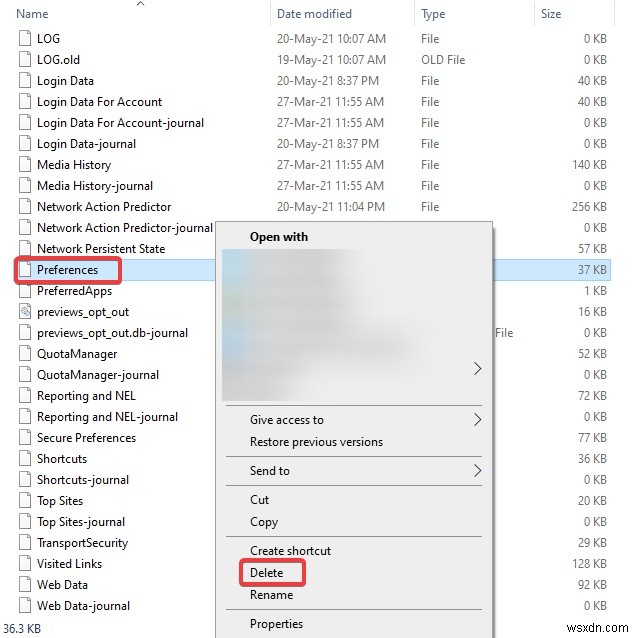Image resolution: width=640 pixels, height=638 pixels.
Task: Click the Login Data For Account file icon
Action: (x=25, y=102)
